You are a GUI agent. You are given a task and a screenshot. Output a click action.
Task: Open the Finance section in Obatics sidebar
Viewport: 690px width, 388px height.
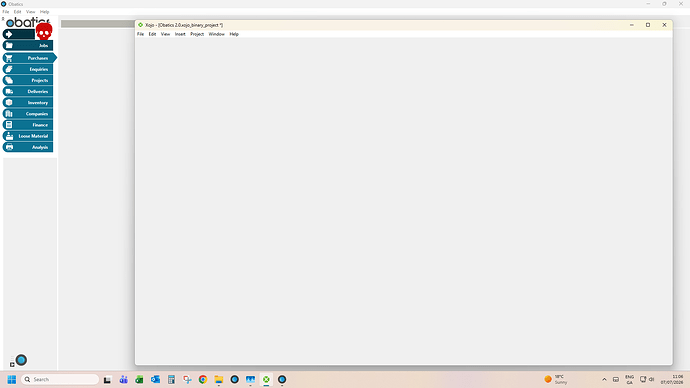coord(28,125)
